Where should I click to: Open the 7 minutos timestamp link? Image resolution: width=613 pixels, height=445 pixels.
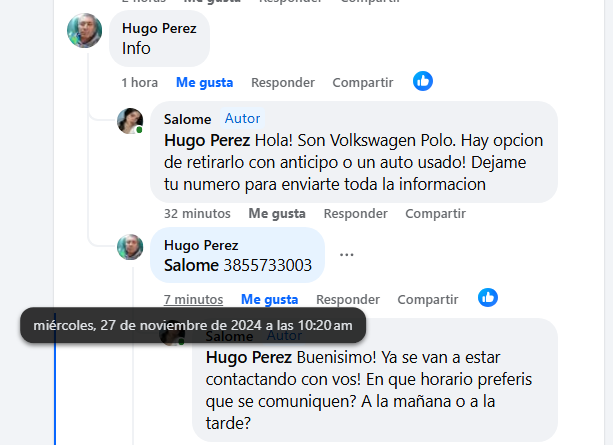(x=194, y=300)
